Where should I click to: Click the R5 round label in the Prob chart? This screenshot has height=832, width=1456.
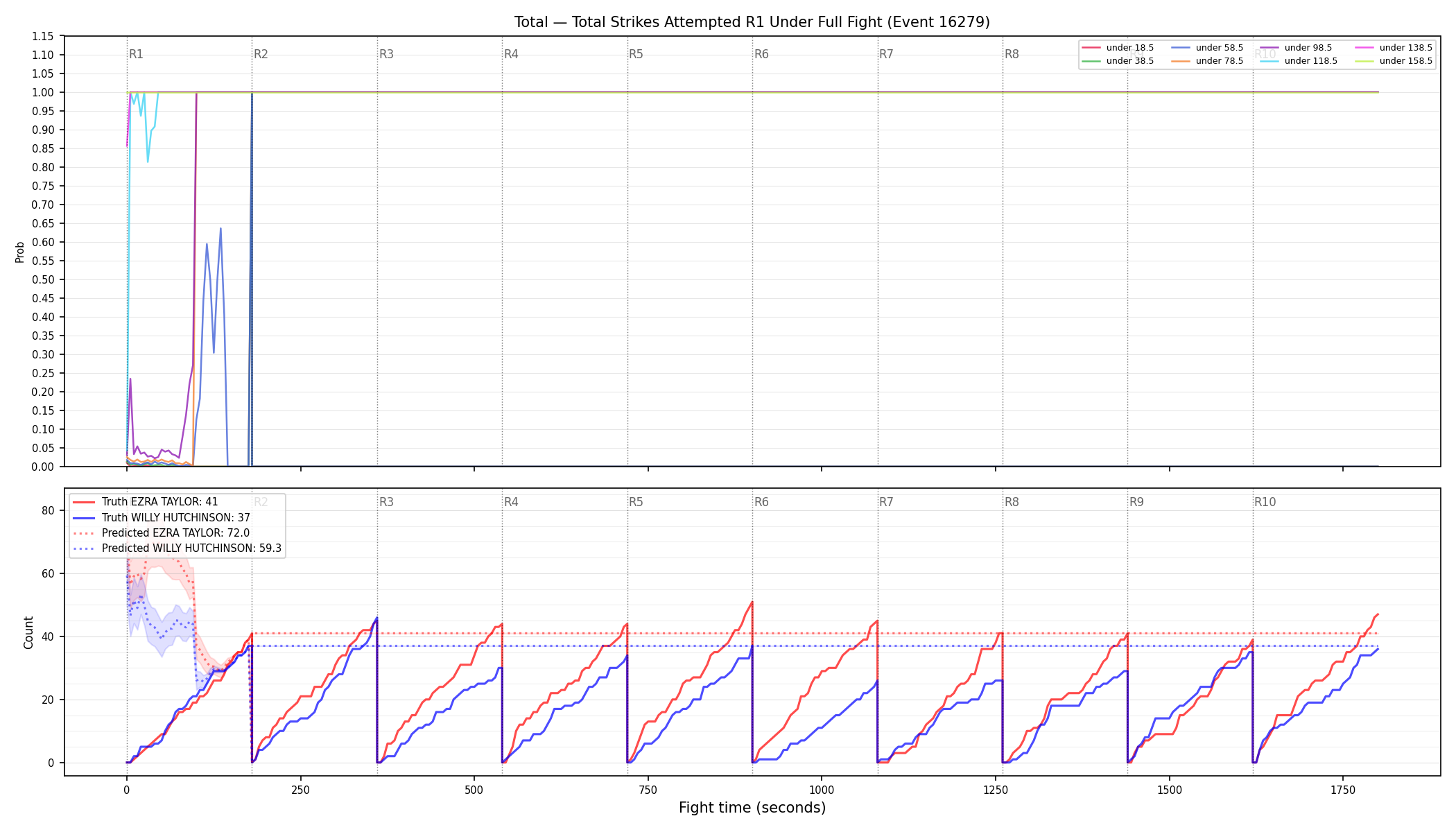point(636,54)
